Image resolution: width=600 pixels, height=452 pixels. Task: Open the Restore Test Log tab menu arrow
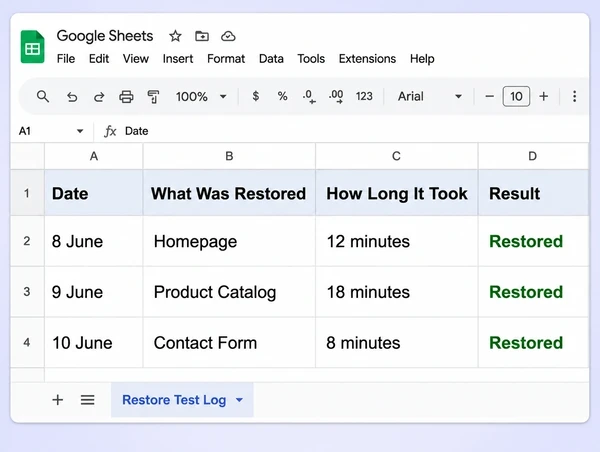pos(240,400)
